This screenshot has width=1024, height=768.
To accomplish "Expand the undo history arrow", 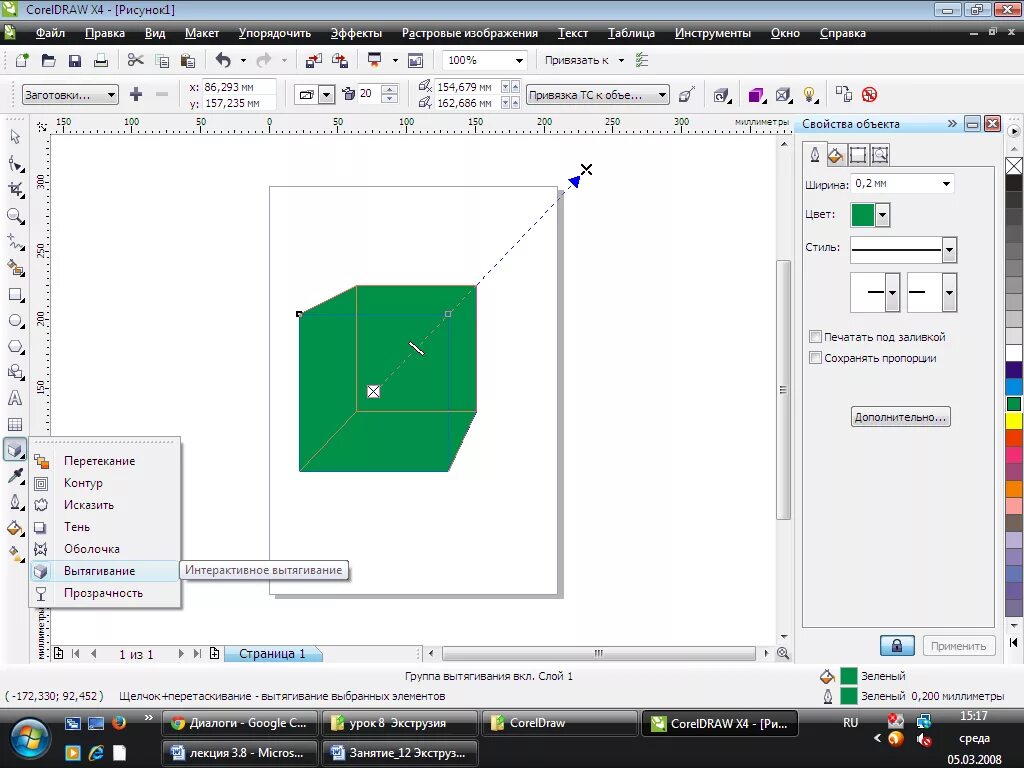I will click(243, 61).
